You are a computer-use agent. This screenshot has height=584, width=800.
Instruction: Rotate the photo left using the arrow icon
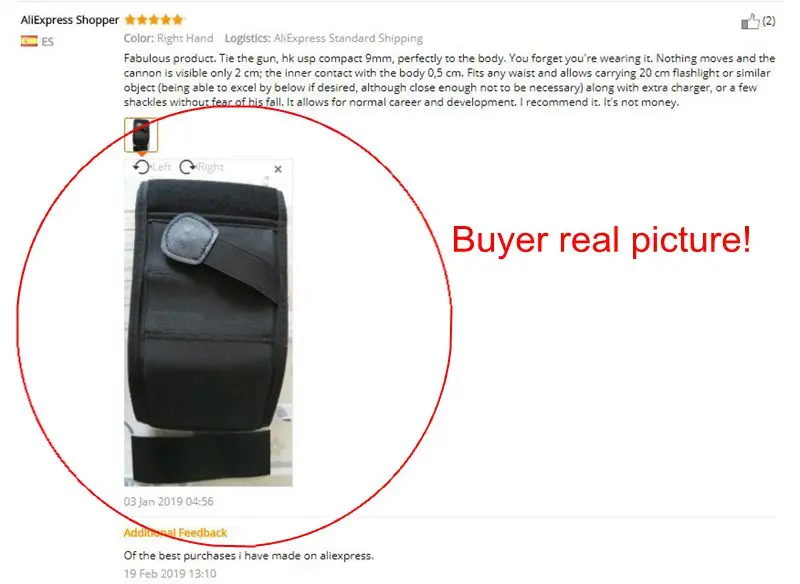click(x=141, y=167)
